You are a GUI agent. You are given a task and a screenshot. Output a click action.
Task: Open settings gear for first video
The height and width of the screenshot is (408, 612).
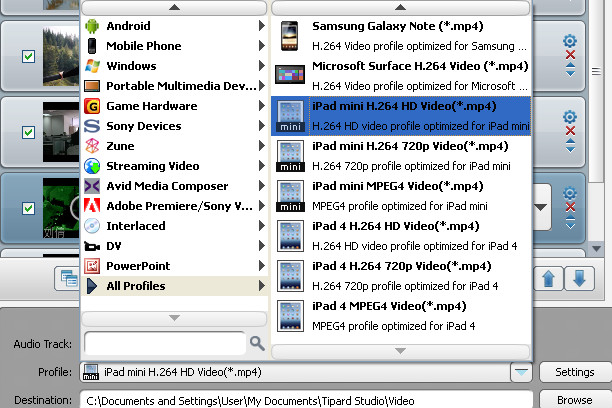pos(570,41)
